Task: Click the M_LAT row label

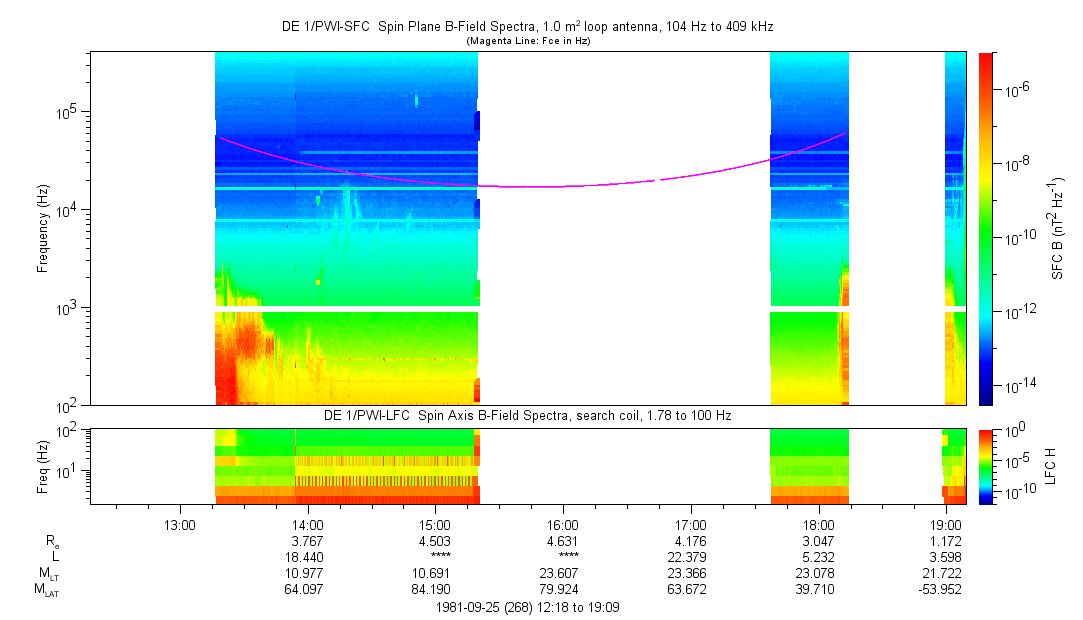Action: (45, 590)
